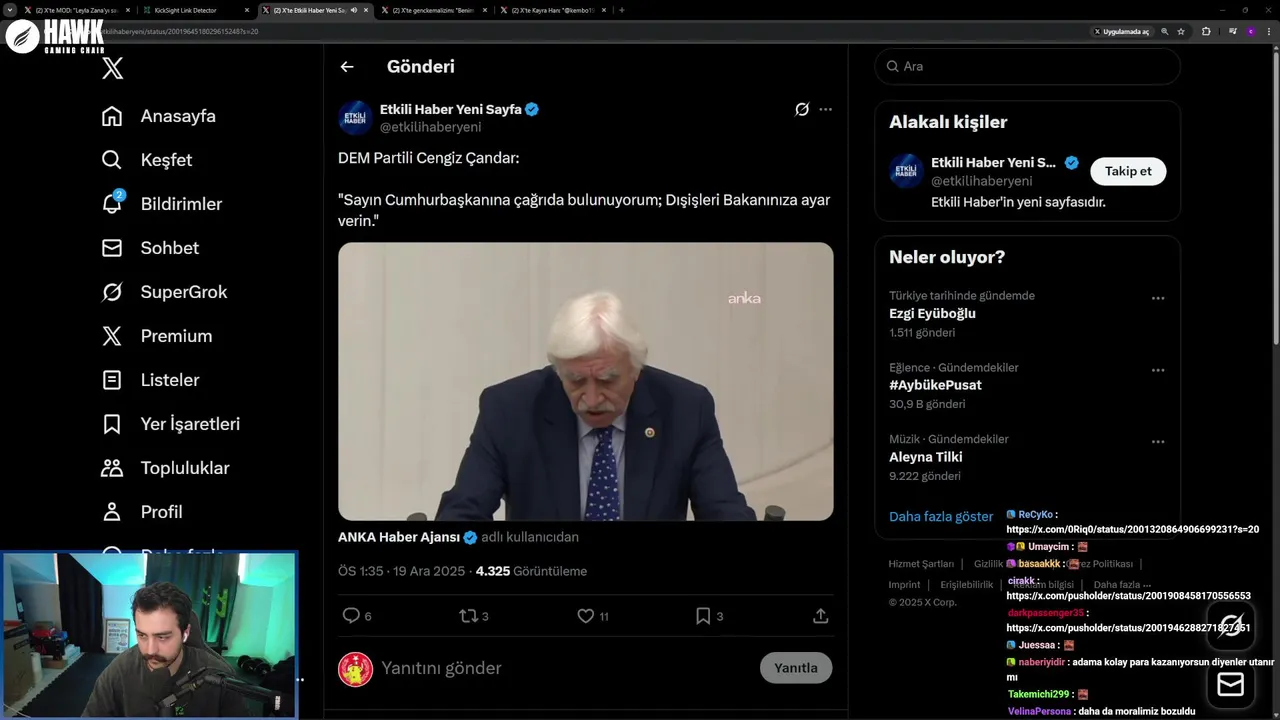The image size is (1280, 720).
Task: Close the KickSight Link Detector tab
Action: tap(247, 10)
